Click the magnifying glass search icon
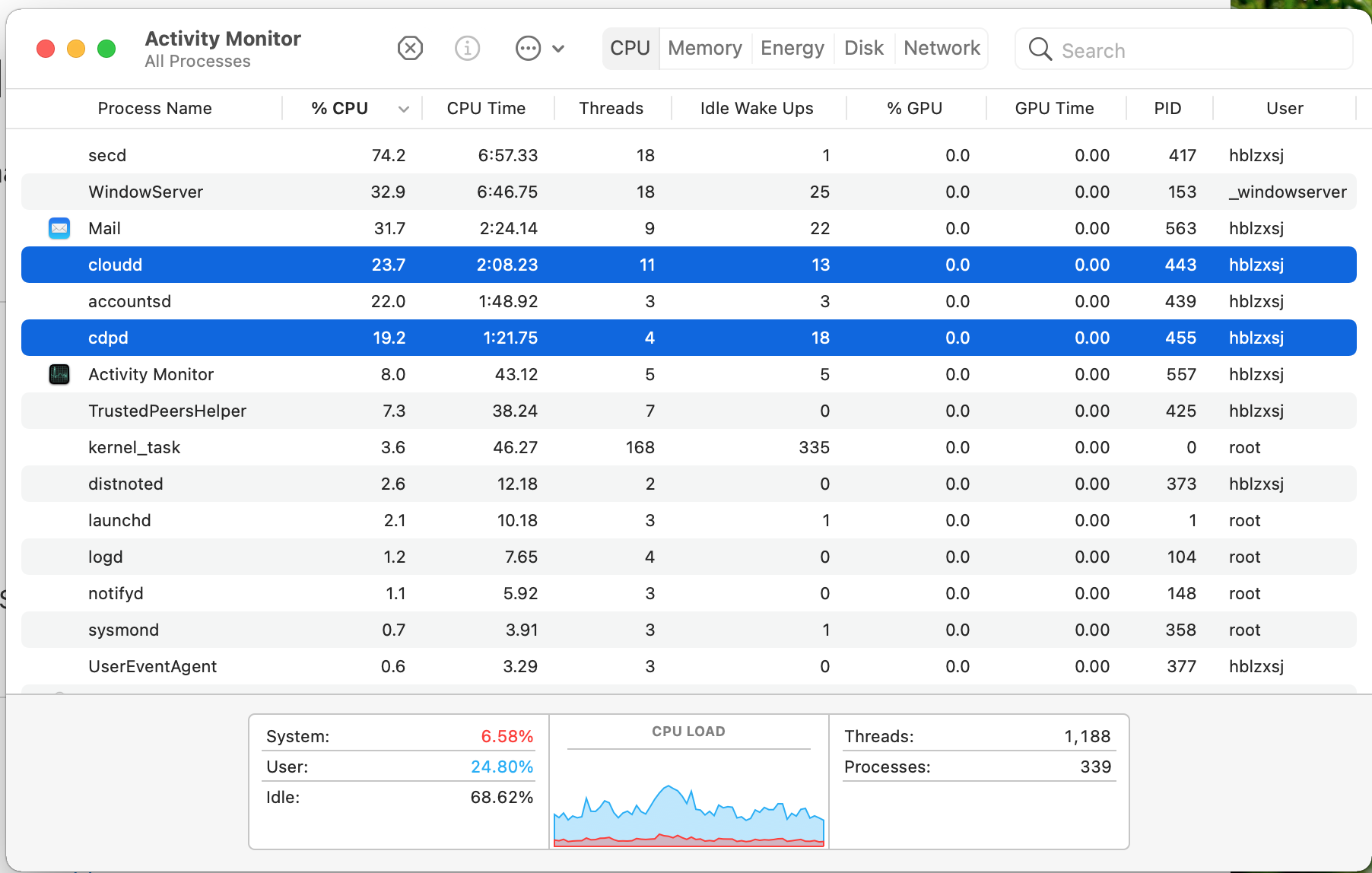1372x873 pixels. click(x=1040, y=49)
